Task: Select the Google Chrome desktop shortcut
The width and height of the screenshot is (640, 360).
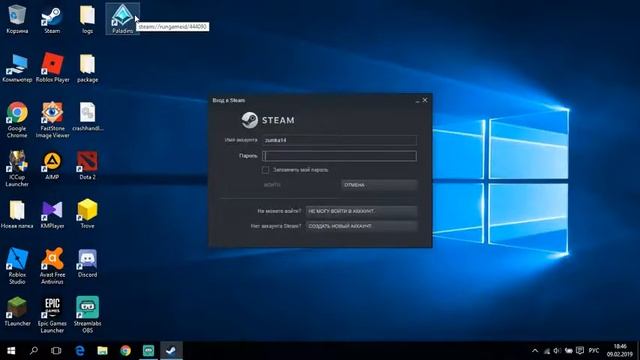Action: (17, 120)
